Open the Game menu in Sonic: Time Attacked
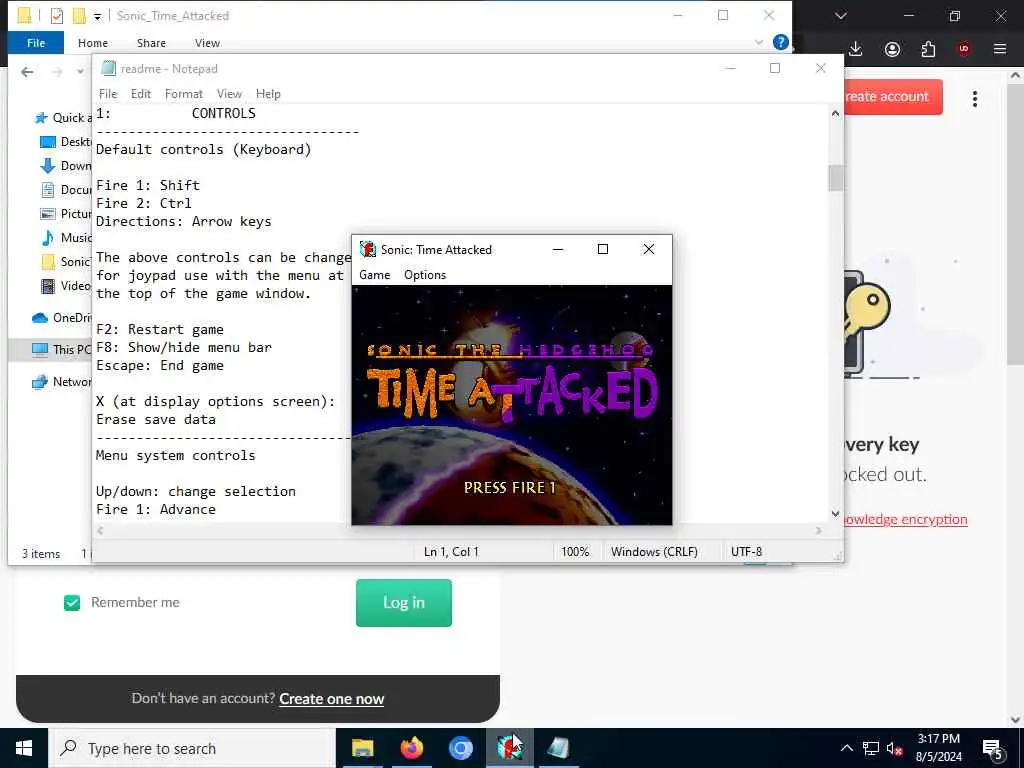Screen dimensions: 1024x768 pyautogui.click(x=374, y=275)
